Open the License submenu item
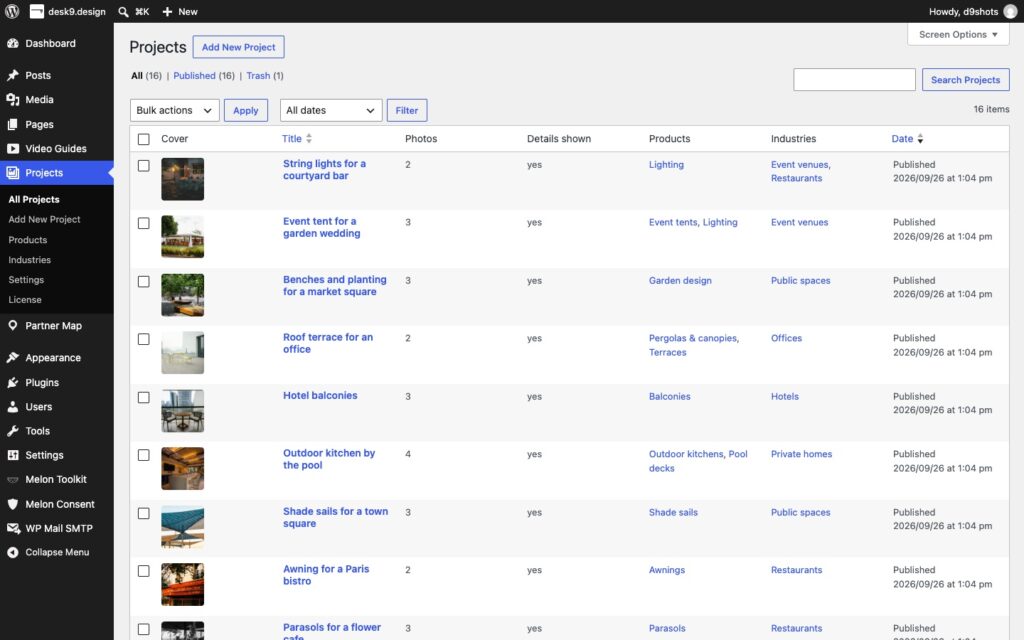The width and height of the screenshot is (1024, 640). pos(25,300)
